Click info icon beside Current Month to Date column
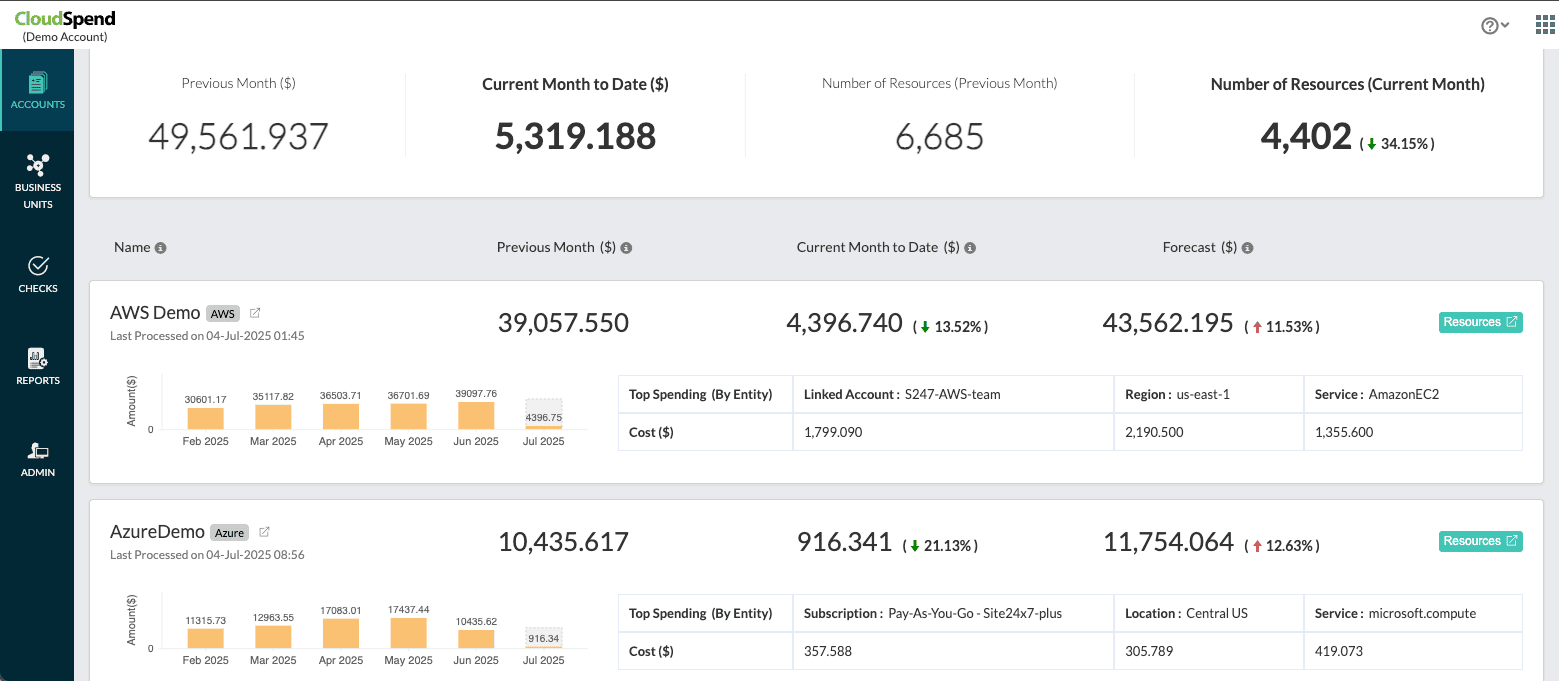 [970, 248]
